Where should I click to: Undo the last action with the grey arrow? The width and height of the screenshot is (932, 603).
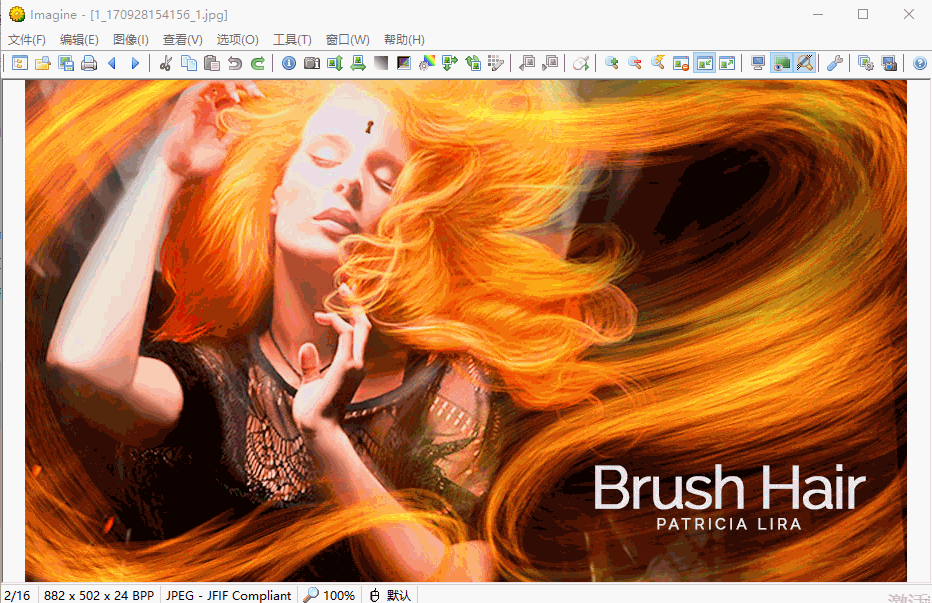(x=235, y=63)
